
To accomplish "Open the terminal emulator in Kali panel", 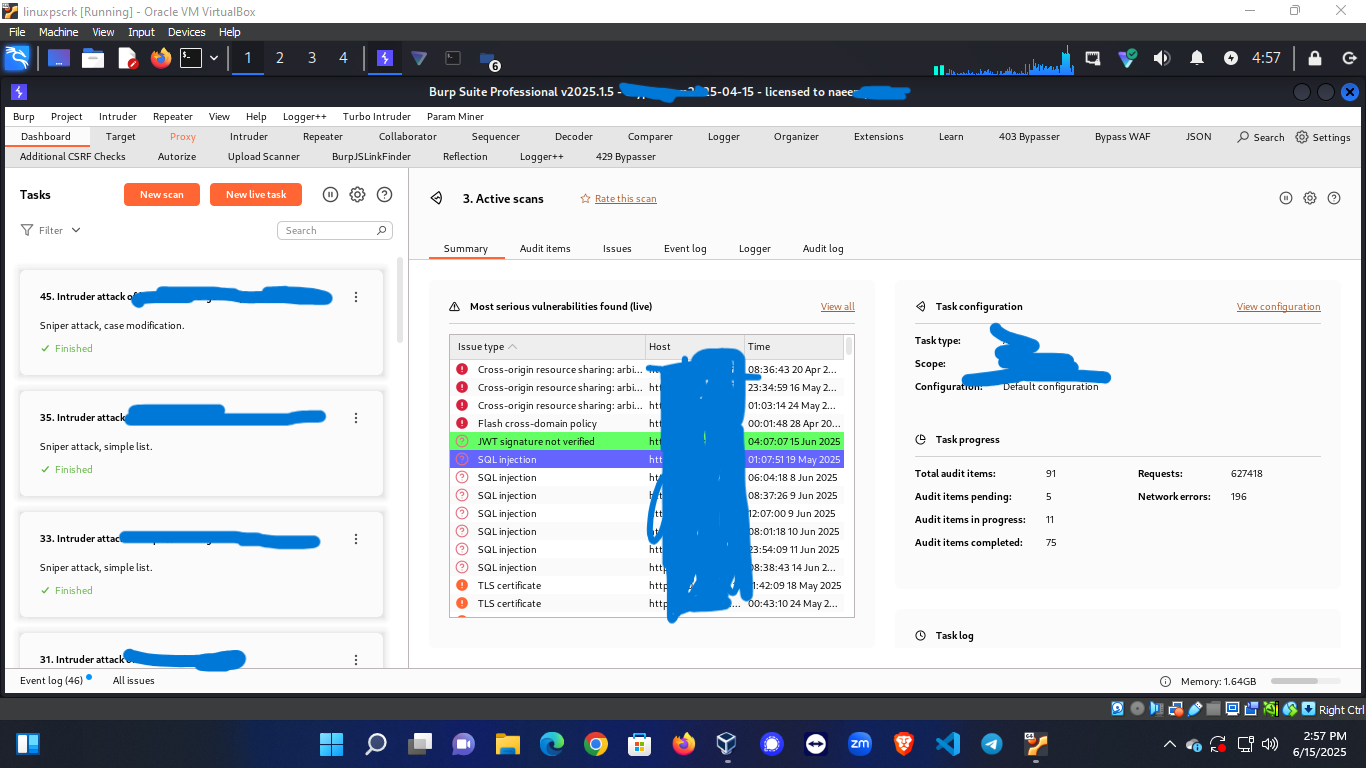I will tap(191, 58).
